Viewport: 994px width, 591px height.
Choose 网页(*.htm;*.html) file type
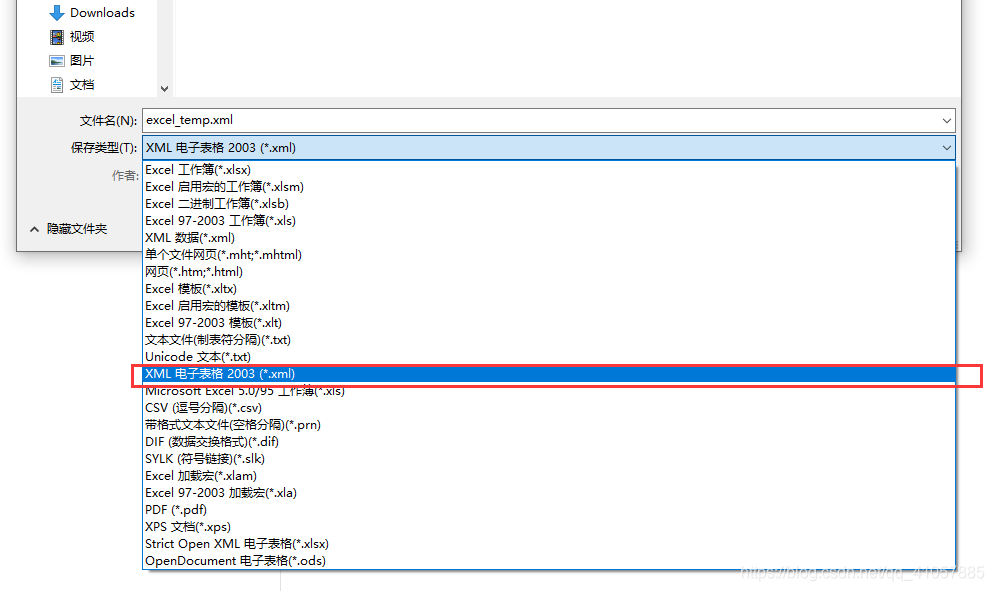[x=549, y=272]
